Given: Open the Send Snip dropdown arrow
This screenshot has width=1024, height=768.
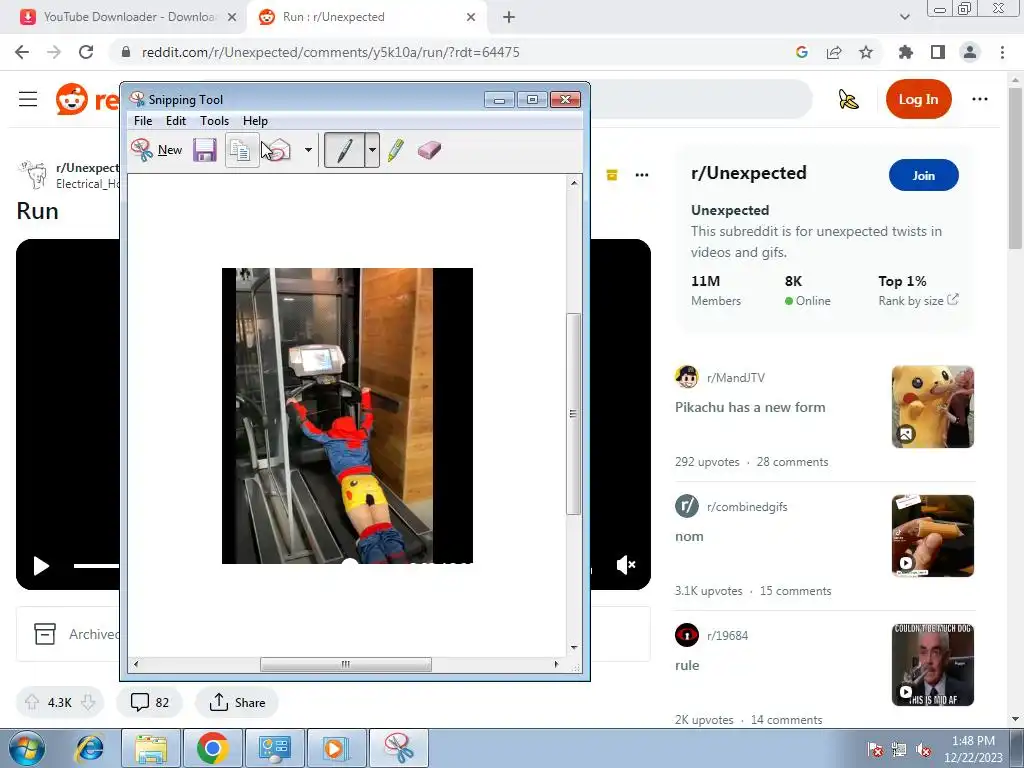Looking at the screenshot, I should pos(308,150).
